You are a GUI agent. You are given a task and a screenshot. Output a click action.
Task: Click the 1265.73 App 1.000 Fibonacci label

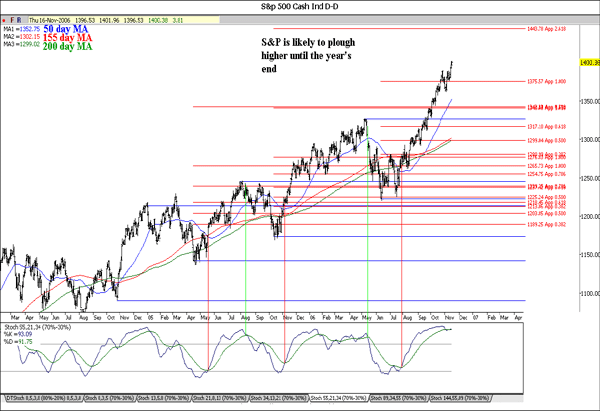pos(547,166)
